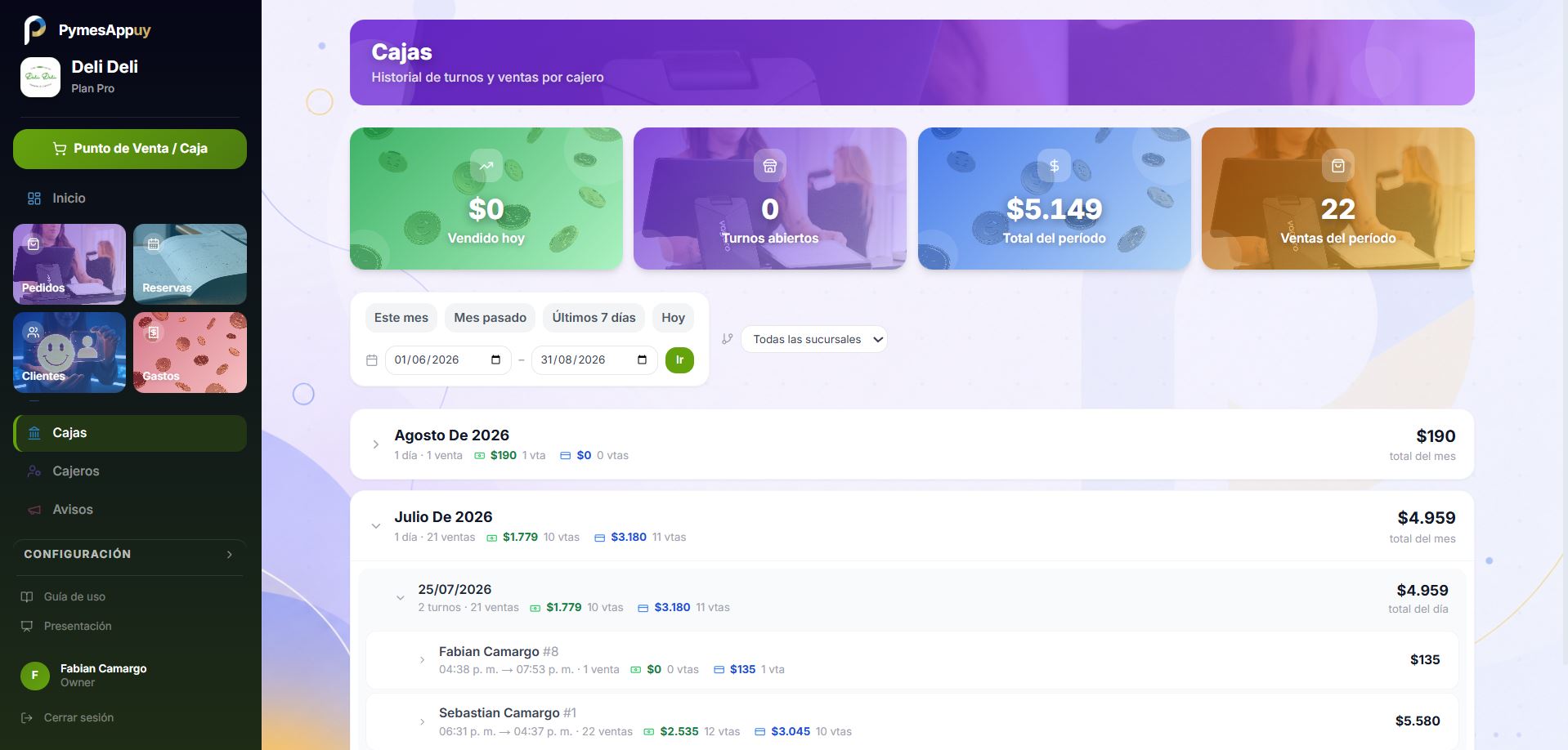Go to Inicio in the sidebar
The image size is (1568, 750).
click(x=130, y=199)
